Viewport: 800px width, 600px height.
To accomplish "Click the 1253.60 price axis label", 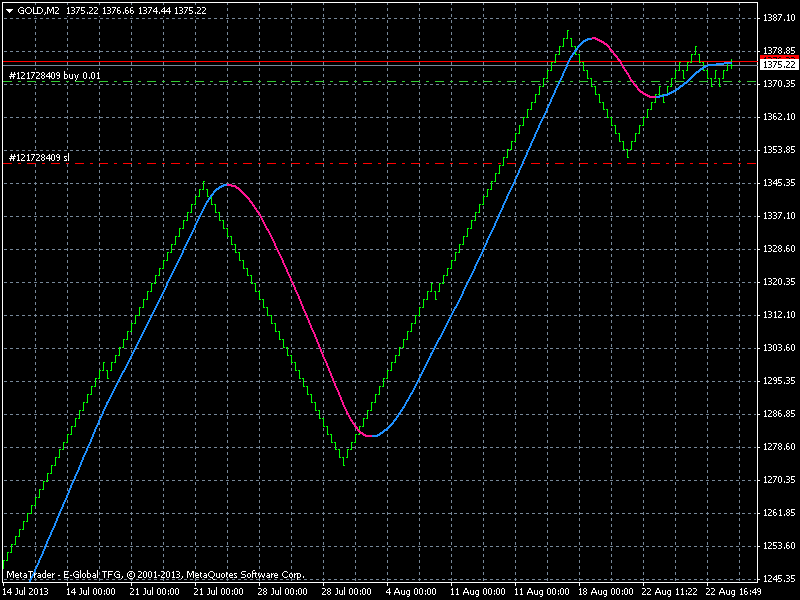I will pos(779,546).
